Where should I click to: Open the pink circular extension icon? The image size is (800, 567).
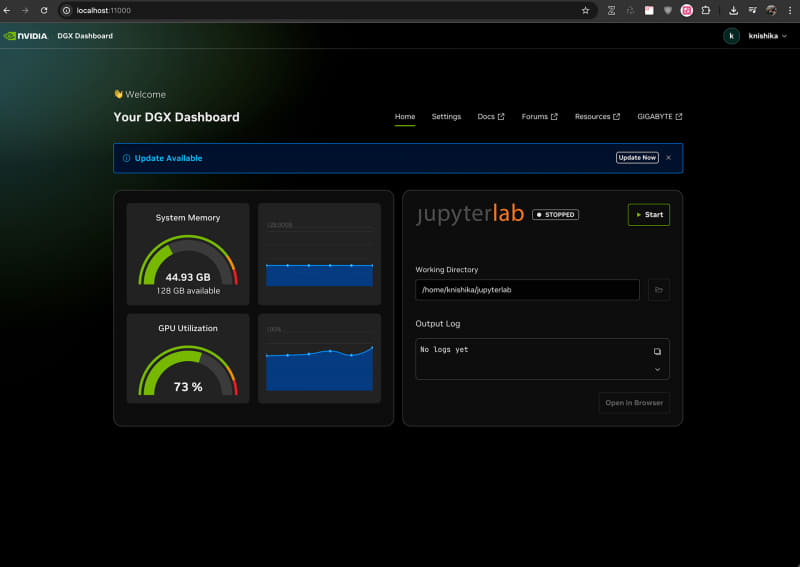point(687,10)
